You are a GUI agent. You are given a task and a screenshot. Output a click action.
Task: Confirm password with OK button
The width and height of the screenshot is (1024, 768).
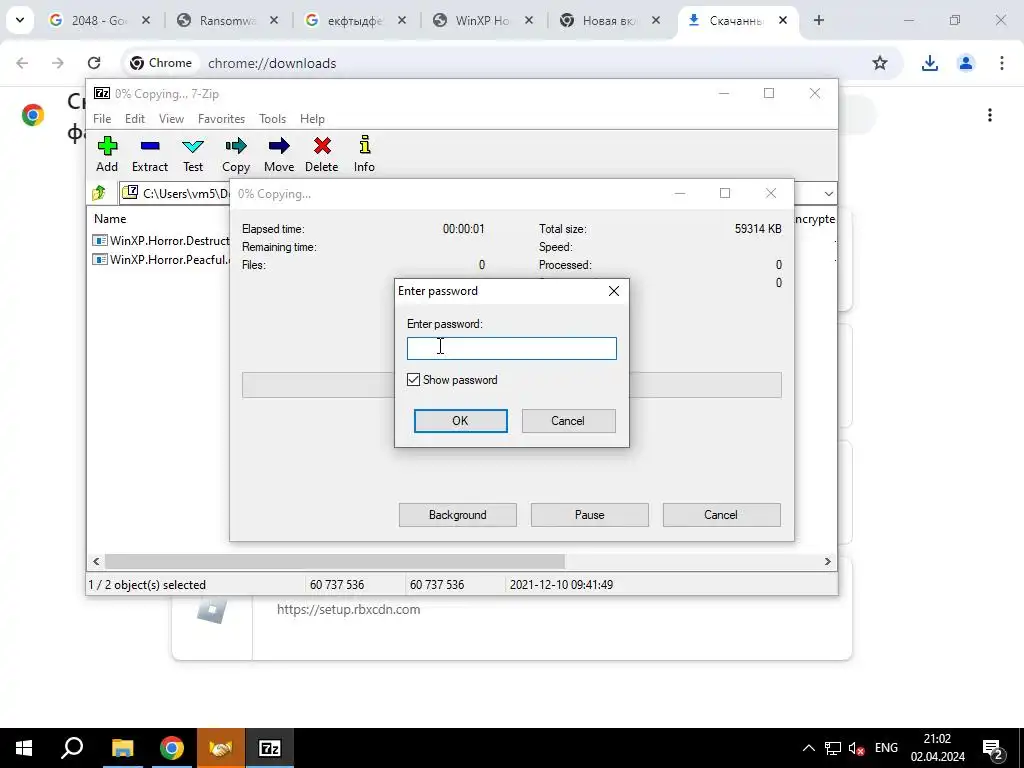tap(460, 421)
